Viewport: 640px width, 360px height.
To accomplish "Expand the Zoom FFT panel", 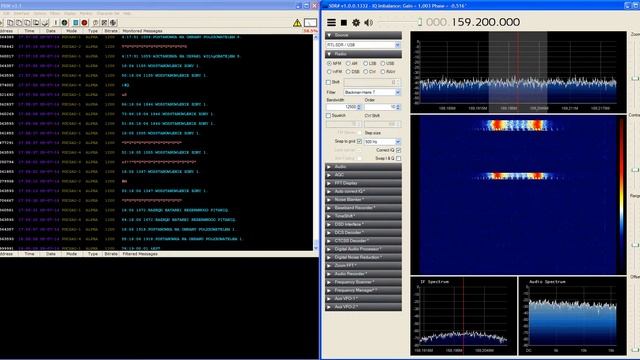I will 363,265.
